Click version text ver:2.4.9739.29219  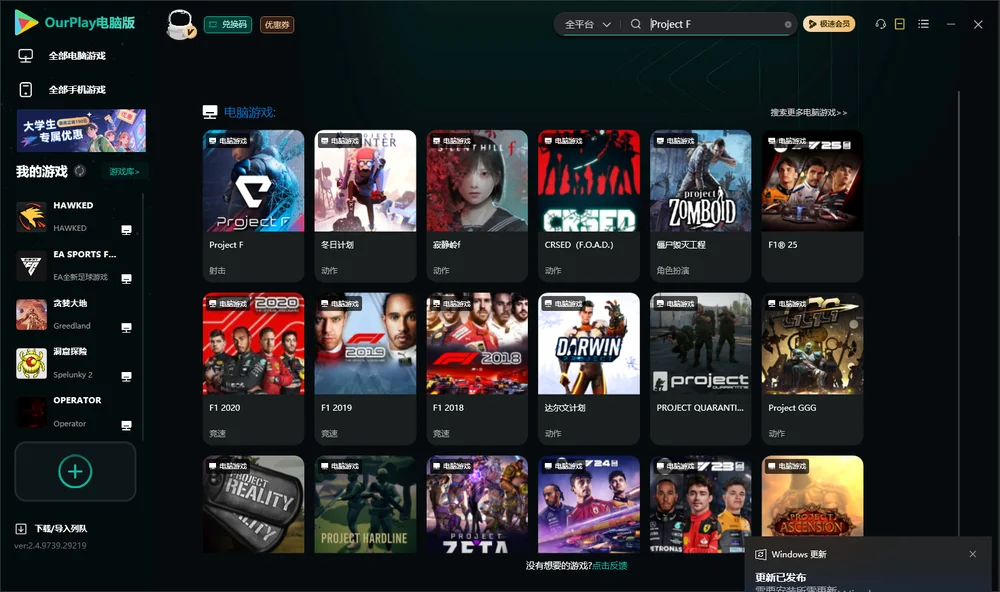click(x=50, y=546)
